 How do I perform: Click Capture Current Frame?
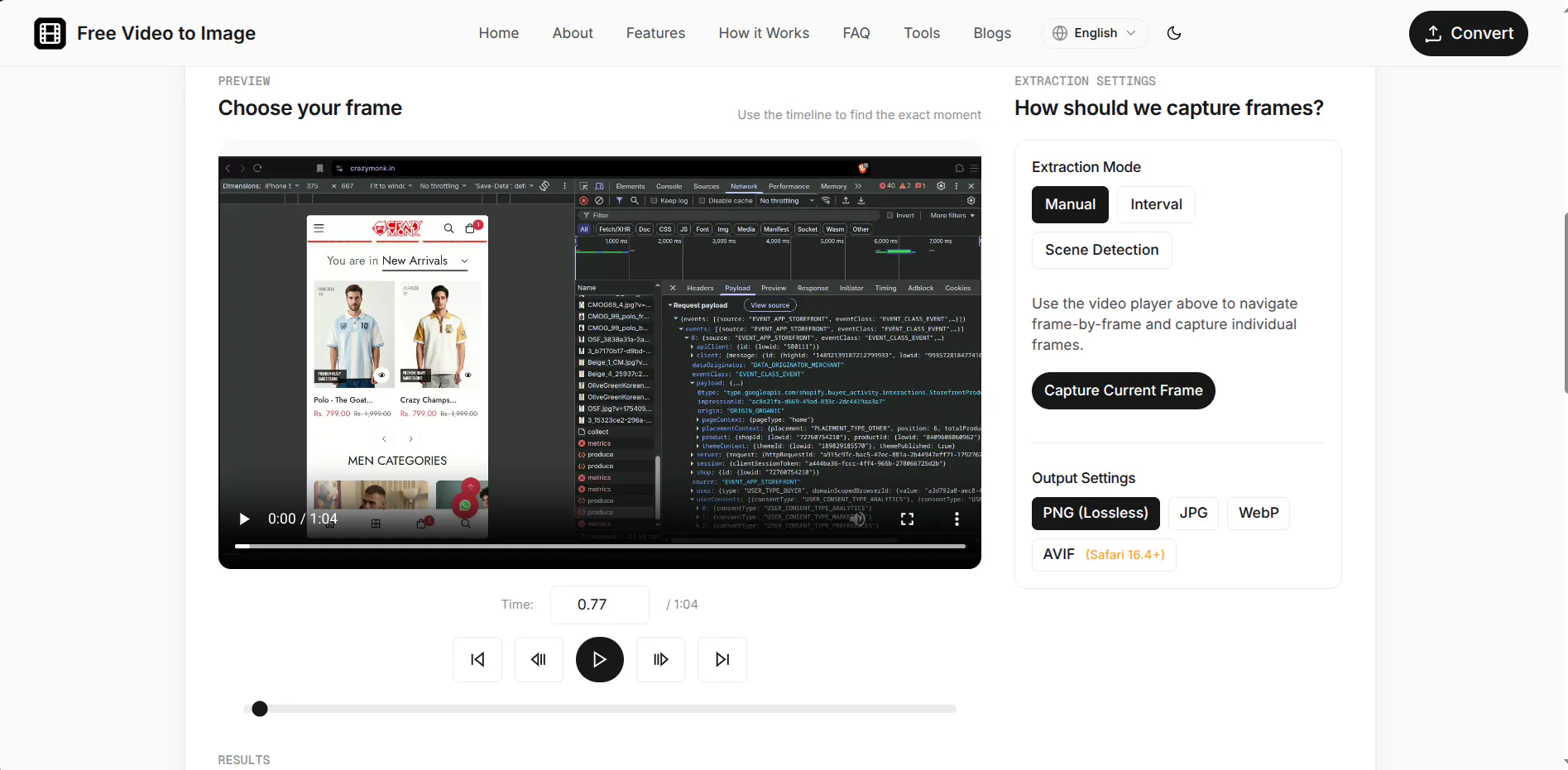pyautogui.click(x=1123, y=390)
